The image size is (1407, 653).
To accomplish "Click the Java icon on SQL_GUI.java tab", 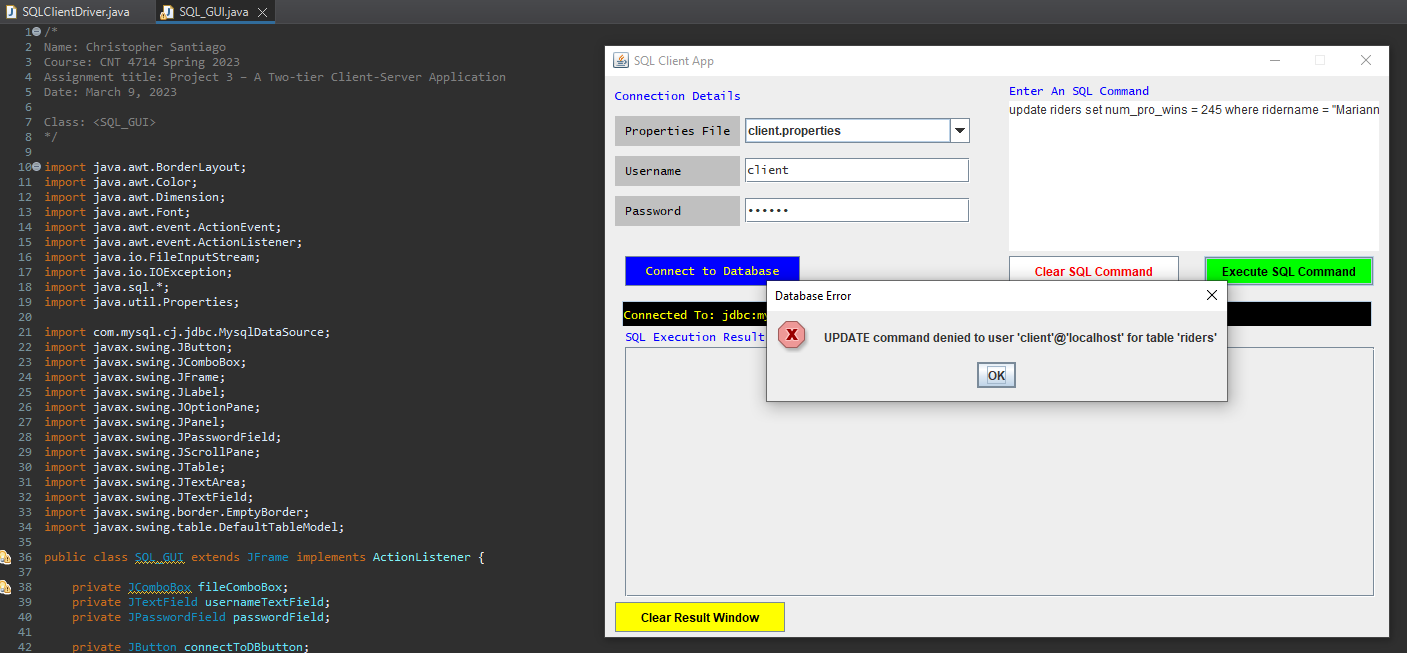I will click(166, 13).
